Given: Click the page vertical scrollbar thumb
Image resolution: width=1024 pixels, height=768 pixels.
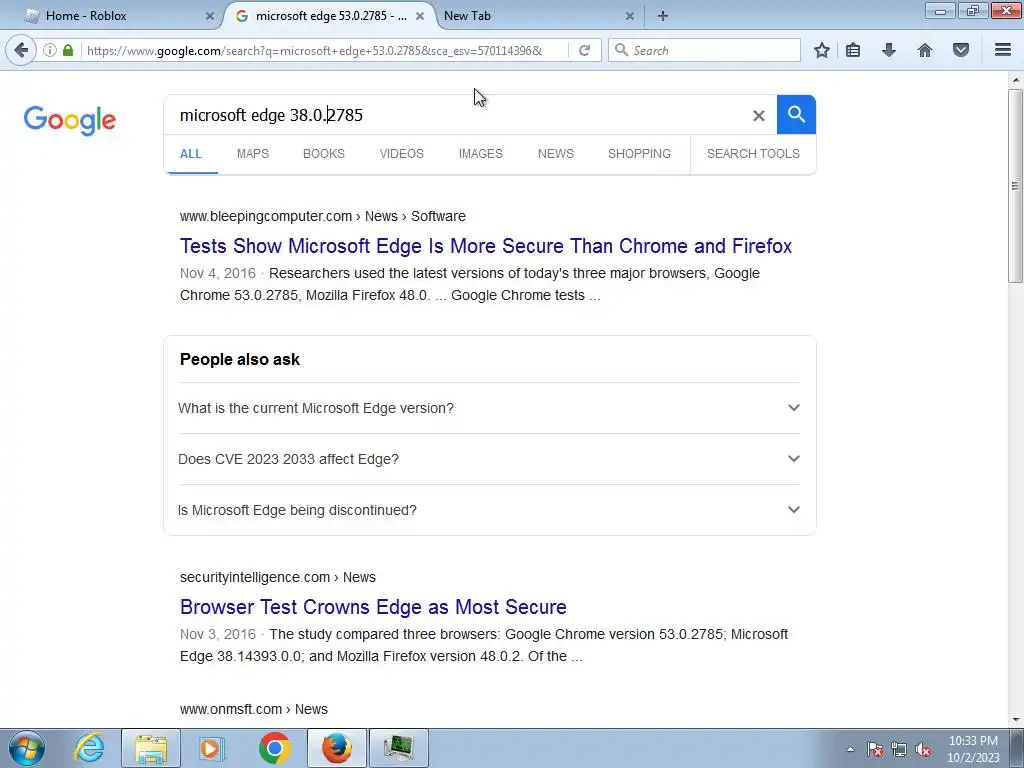Looking at the screenshot, I should (x=1015, y=186).
